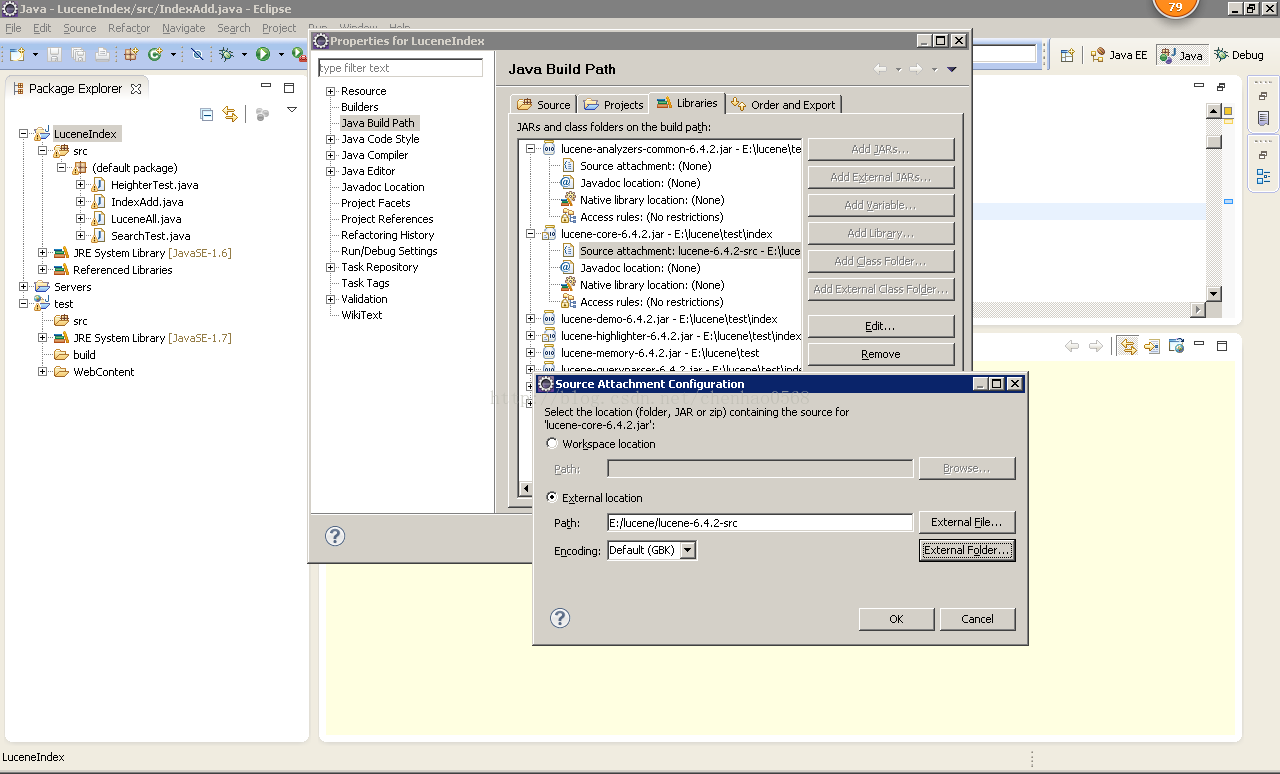Click the Remove button
The height and width of the screenshot is (774, 1280).
pos(880,354)
